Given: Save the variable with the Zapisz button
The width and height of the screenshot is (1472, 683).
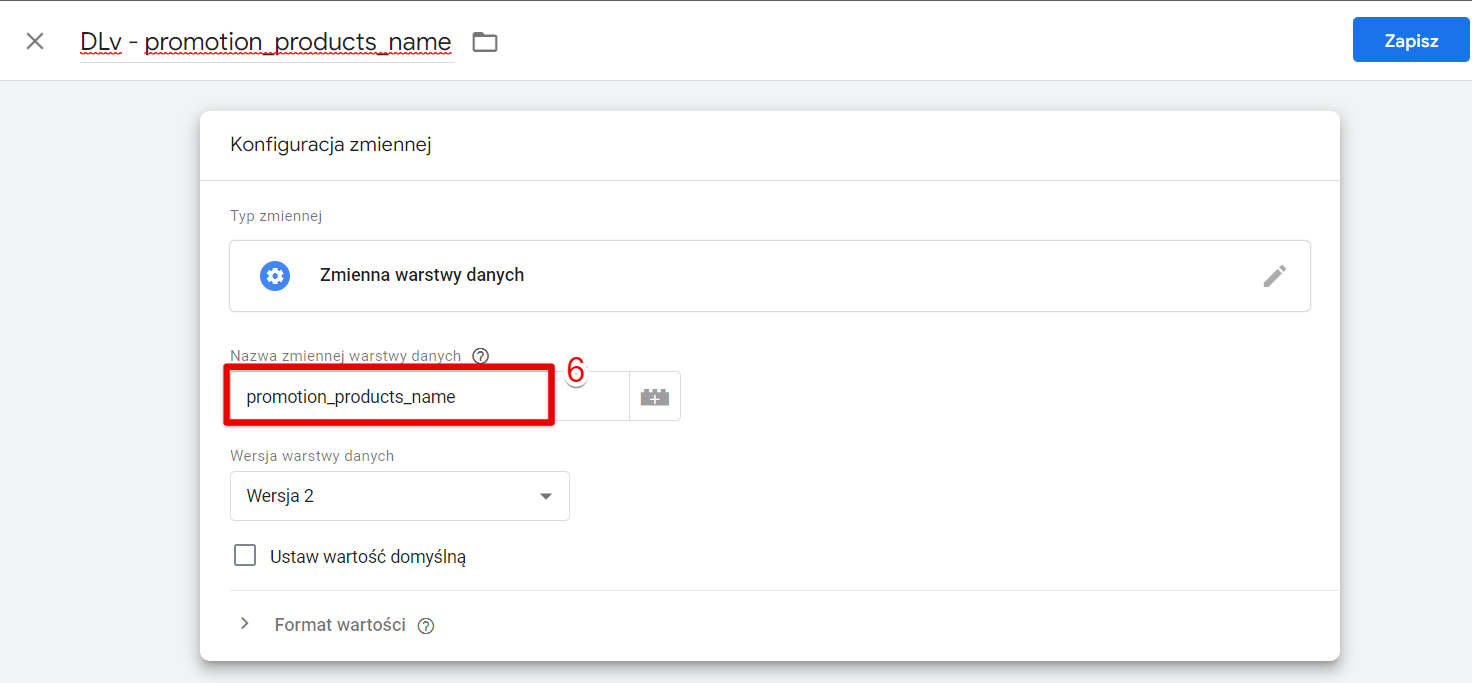Looking at the screenshot, I should [1411, 41].
